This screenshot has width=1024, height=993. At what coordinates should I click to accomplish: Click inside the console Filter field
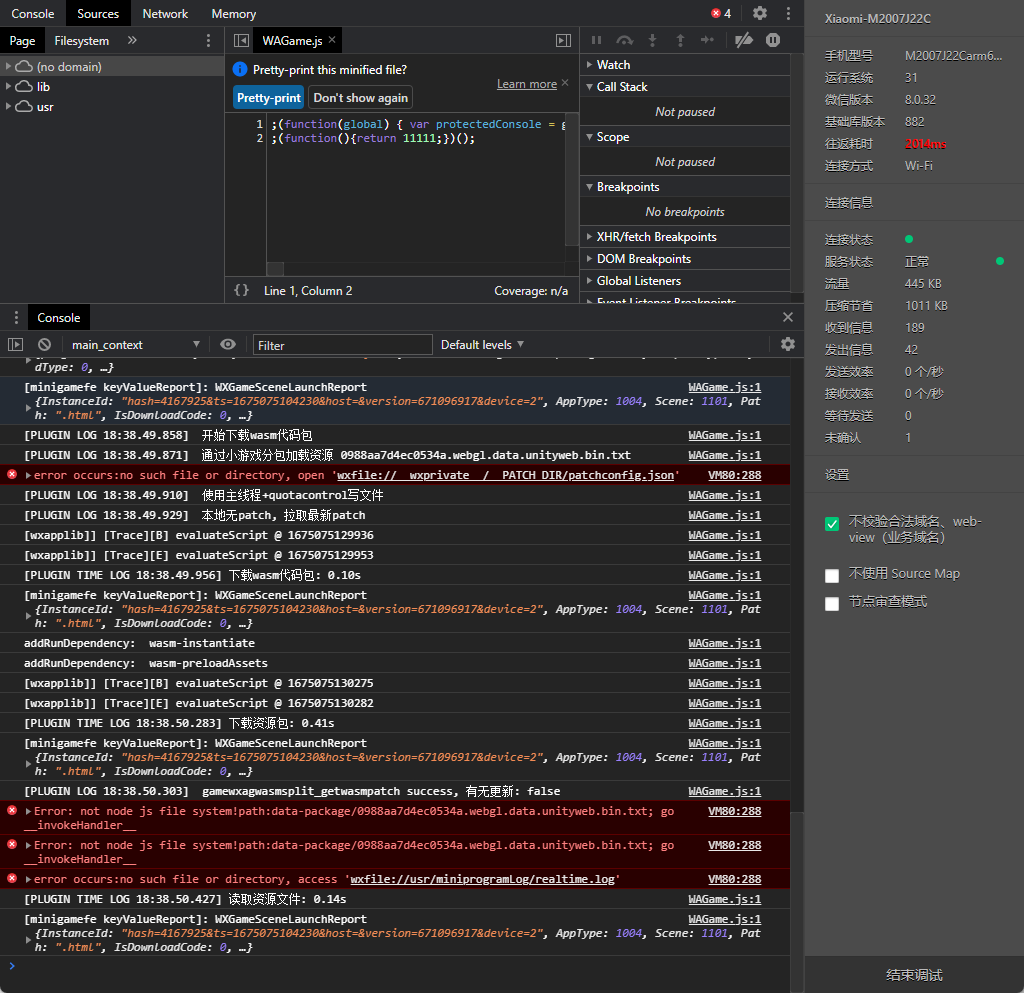click(x=342, y=344)
